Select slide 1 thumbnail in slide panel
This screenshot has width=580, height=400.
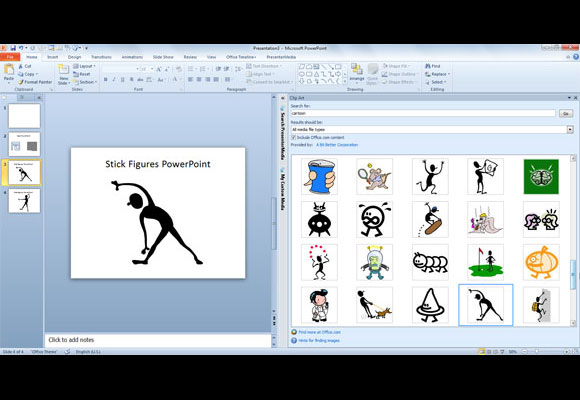point(24,116)
